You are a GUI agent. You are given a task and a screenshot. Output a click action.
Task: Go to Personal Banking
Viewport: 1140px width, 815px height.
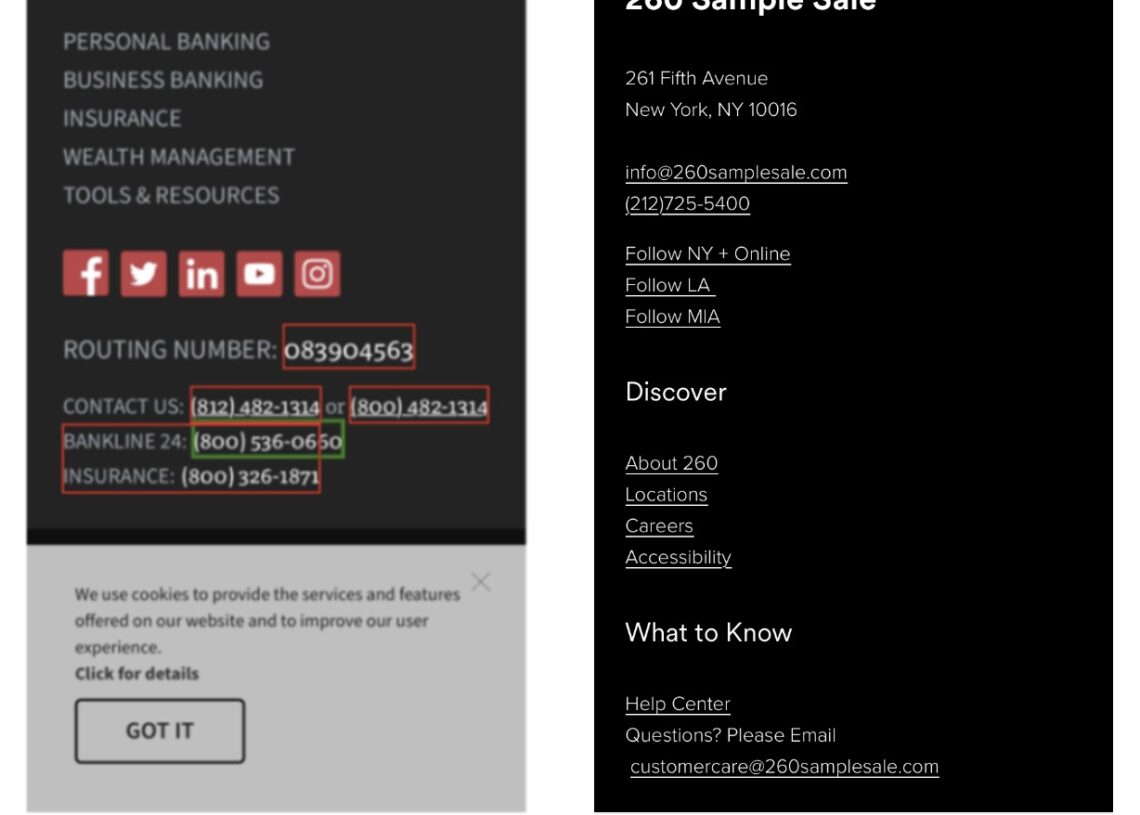click(166, 42)
